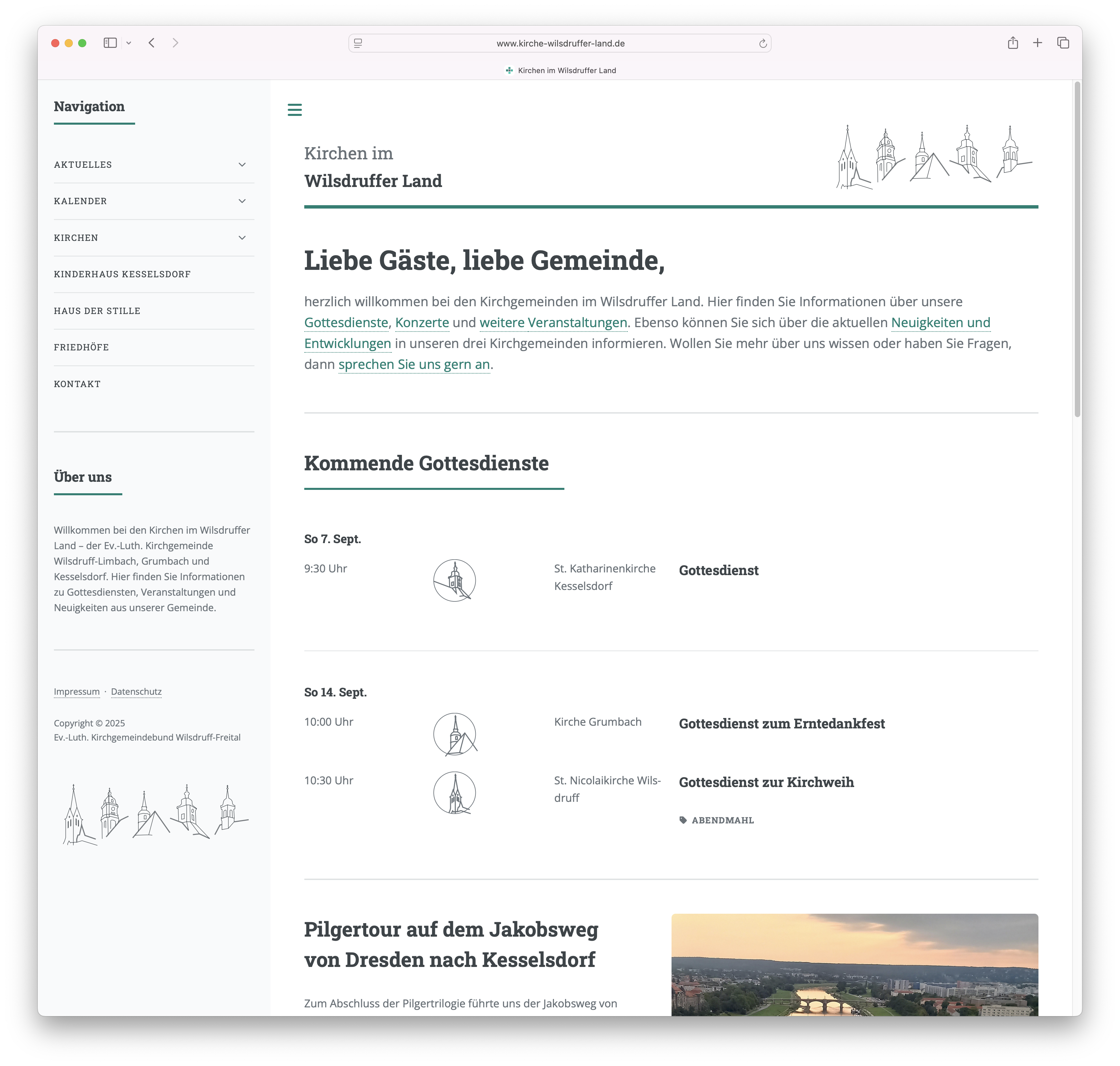This screenshot has height=1066, width=1120.
Task: Click the back navigation arrow
Action: tap(152, 43)
